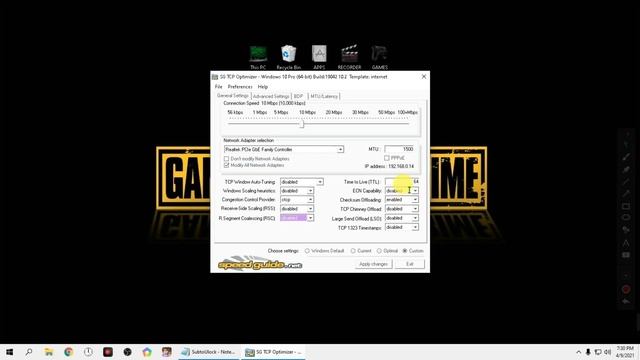Launch Google Chrome from the taskbar

click(68, 352)
